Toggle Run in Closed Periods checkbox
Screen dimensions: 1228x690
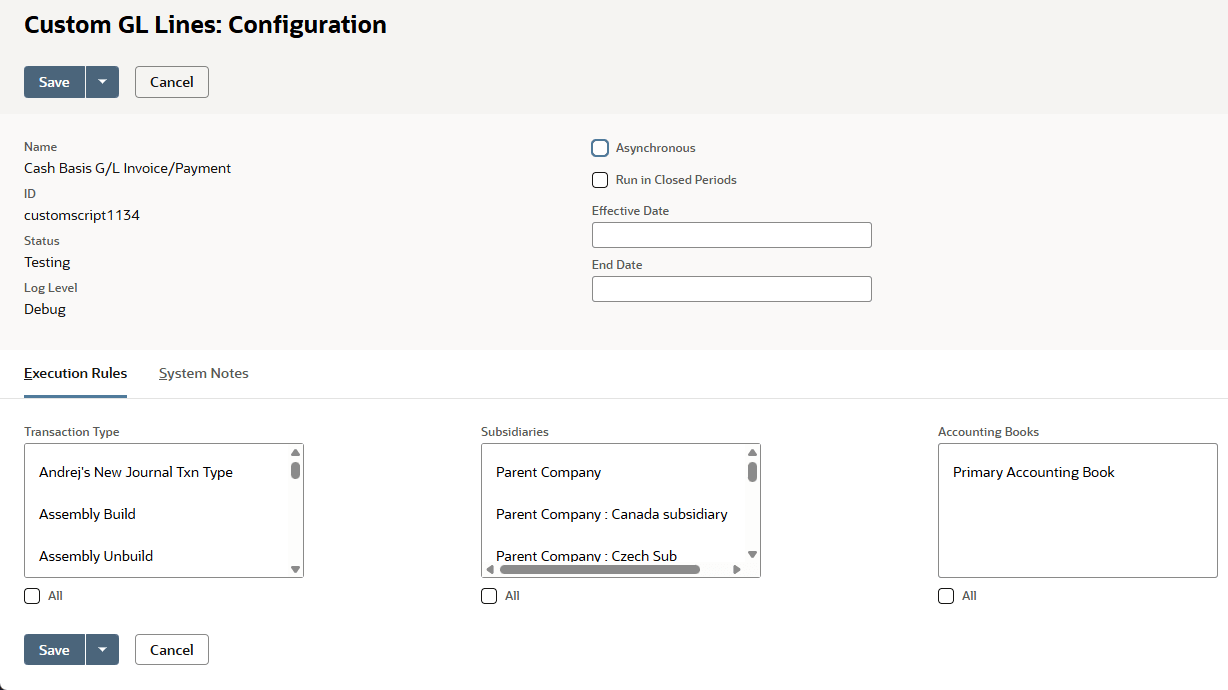(x=600, y=180)
